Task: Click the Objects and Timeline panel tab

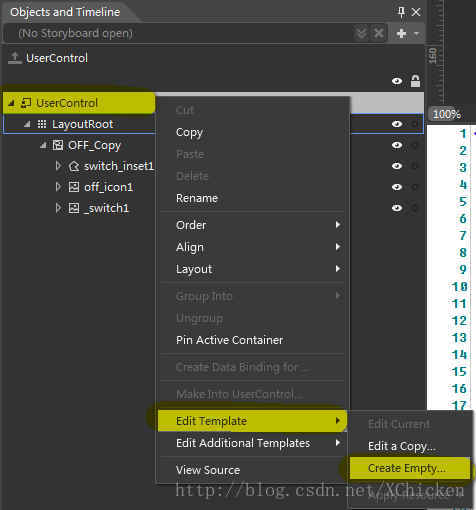Action: coord(65,12)
